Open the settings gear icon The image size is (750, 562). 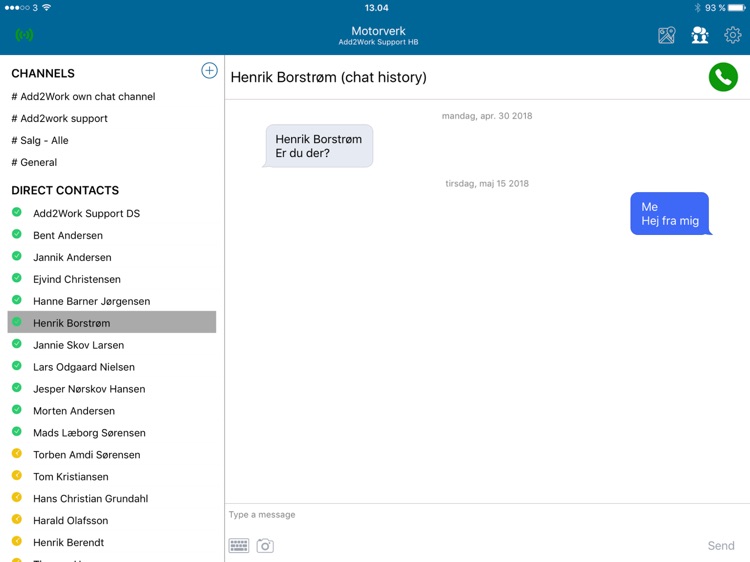tap(732, 36)
